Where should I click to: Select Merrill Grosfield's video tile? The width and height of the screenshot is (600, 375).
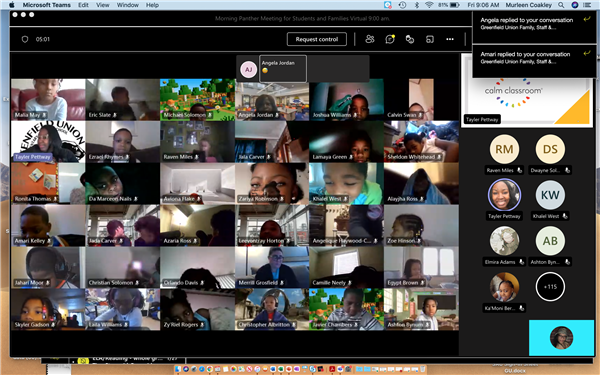272,267
